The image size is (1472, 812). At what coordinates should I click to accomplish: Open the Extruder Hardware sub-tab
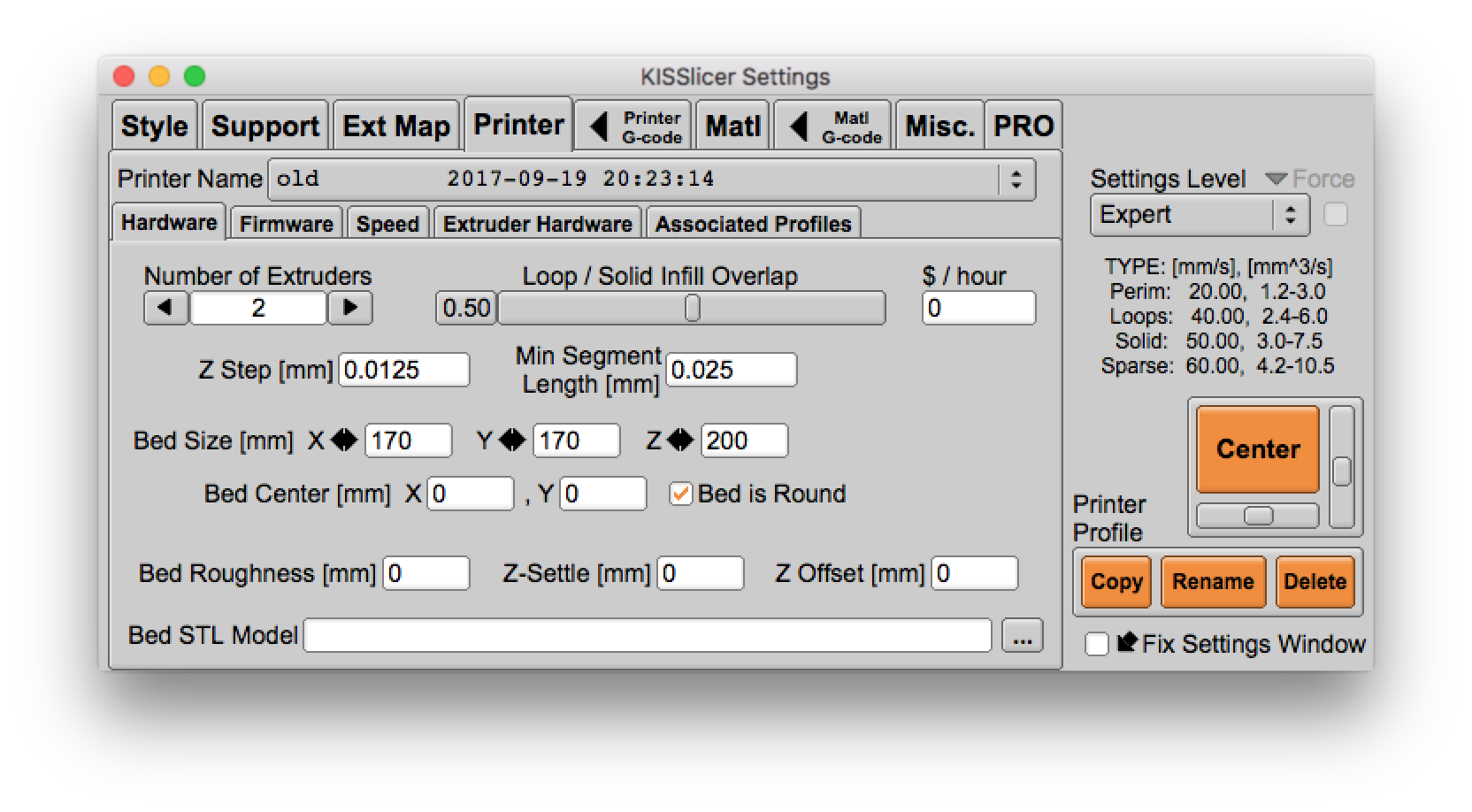(x=538, y=224)
